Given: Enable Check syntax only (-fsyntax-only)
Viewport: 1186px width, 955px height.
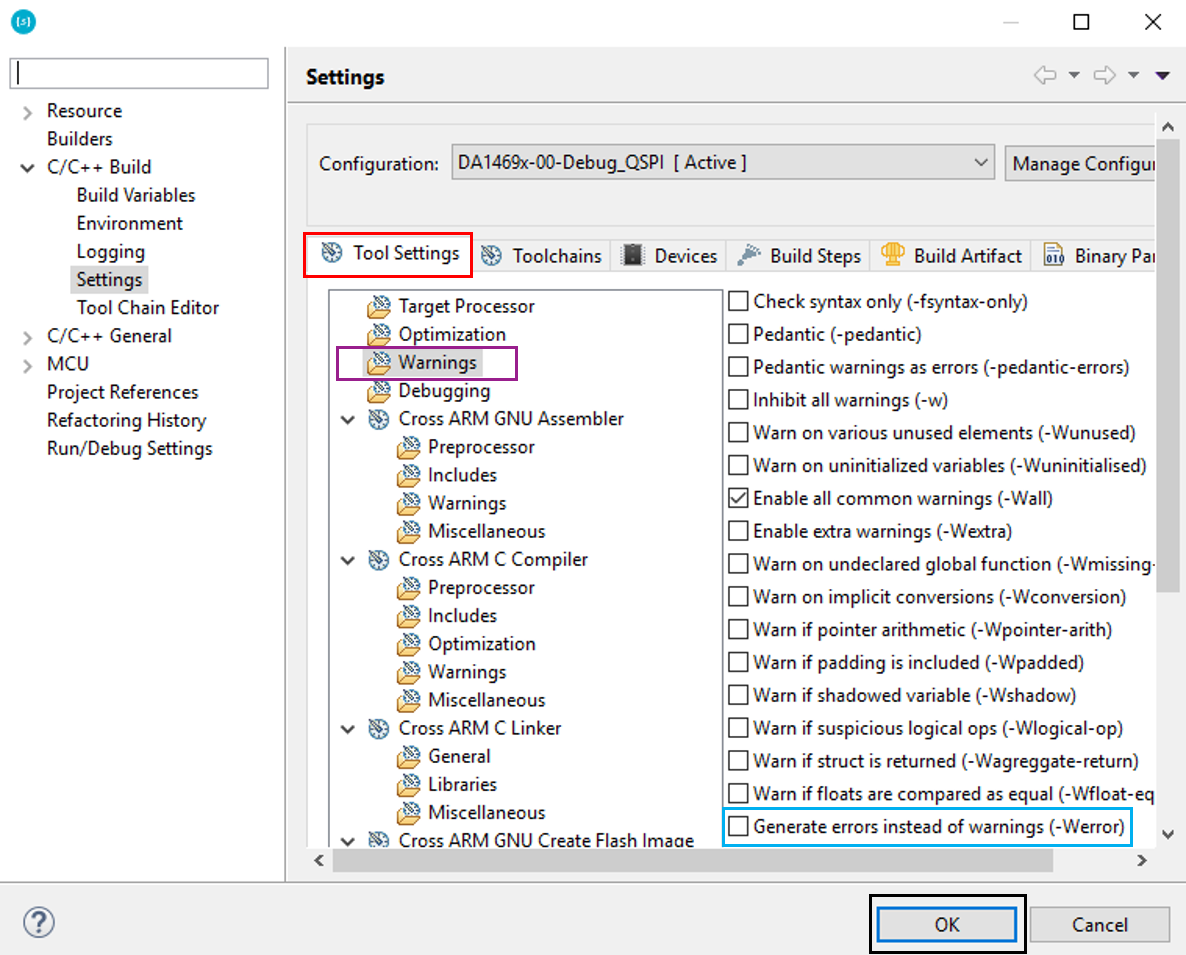Looking at the screenshot, I should click(x=738, y=301).
